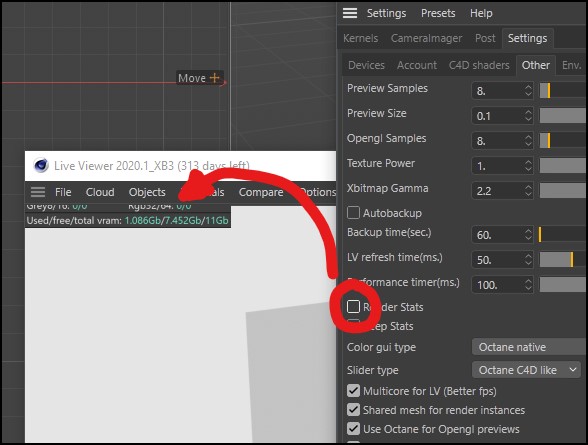The width and height of the screenshot is (588, 445).
Task: Open File menu in Live Viewer
Action: click(x=63, y=192)
